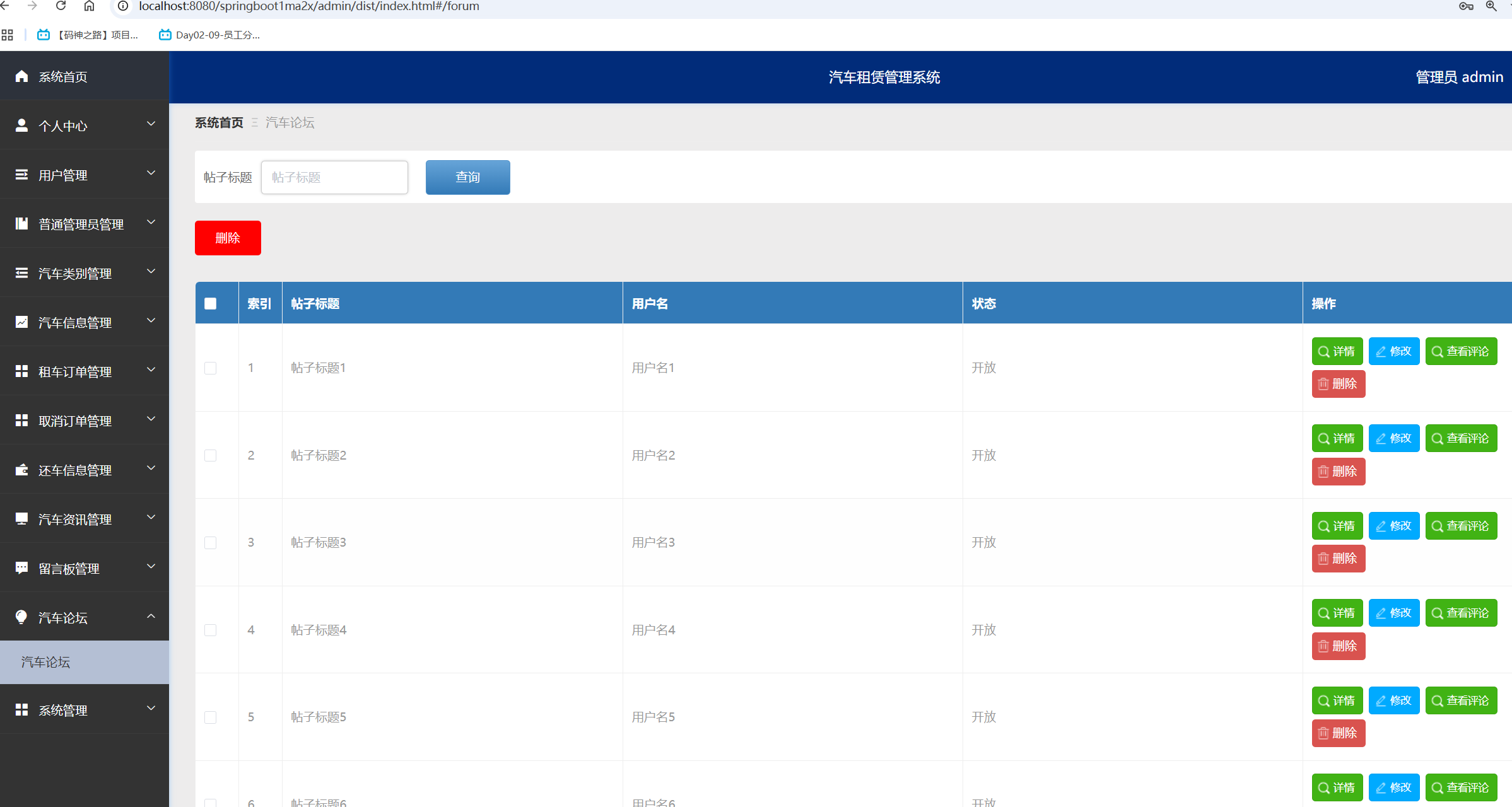
Task: Click the wallet icon for 还车信息管理
Action: coord(21,470)
